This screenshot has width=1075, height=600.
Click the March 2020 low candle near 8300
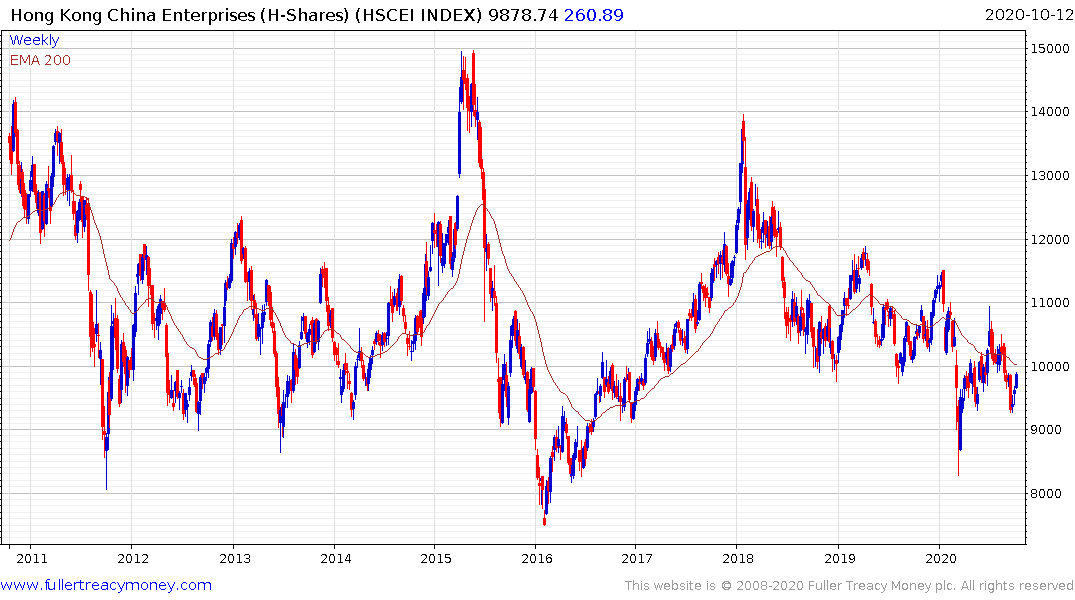pos(958,439)
